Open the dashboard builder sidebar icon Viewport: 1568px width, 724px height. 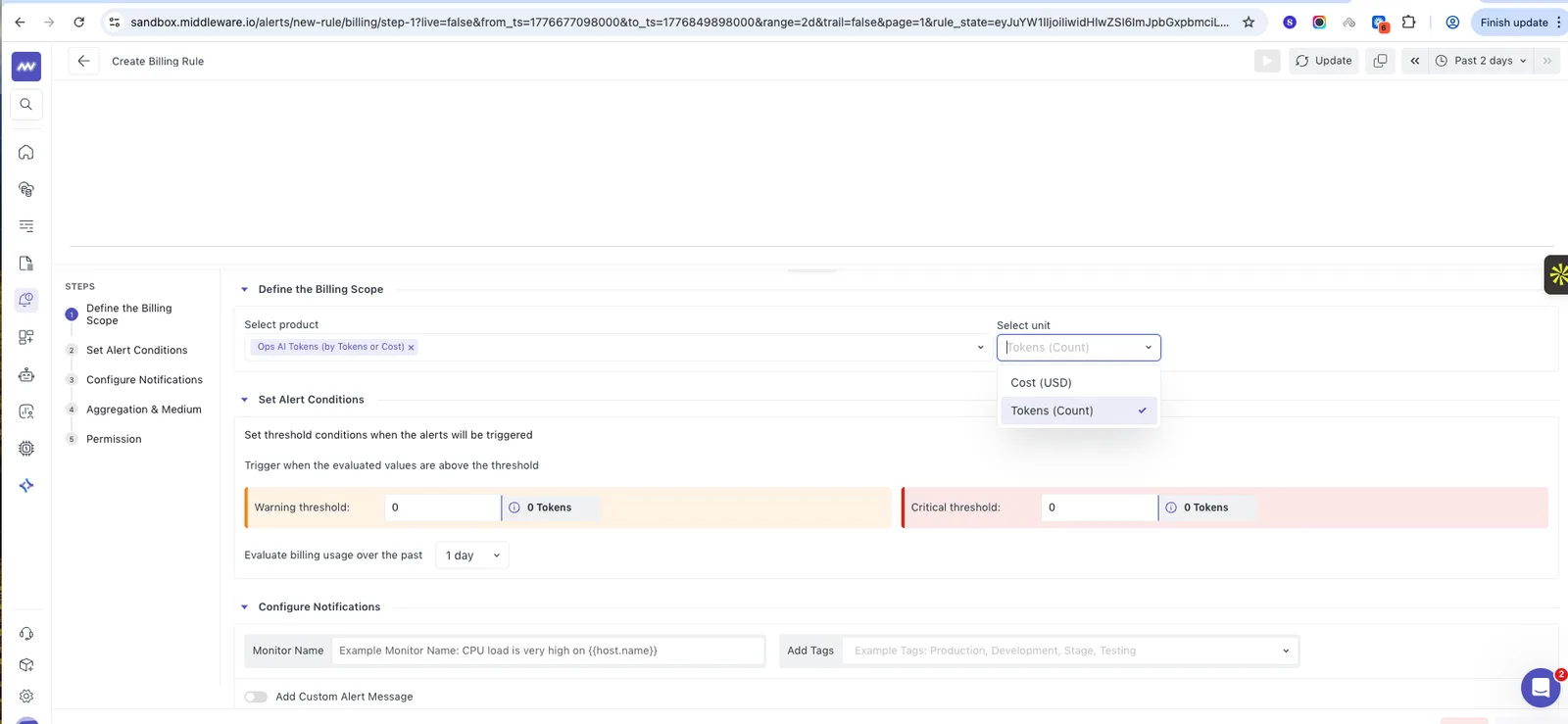[26, 337]
